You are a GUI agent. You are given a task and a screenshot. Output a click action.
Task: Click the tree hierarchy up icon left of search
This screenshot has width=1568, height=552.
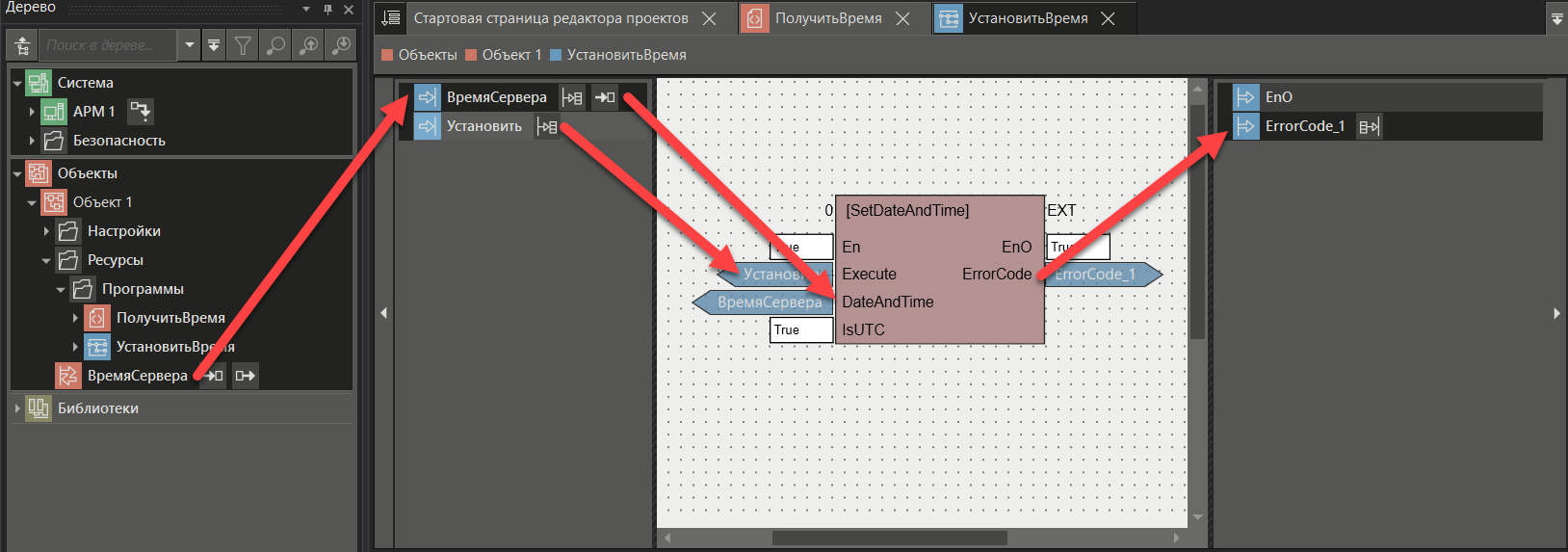pyautogui.click(x=22, y=45)
